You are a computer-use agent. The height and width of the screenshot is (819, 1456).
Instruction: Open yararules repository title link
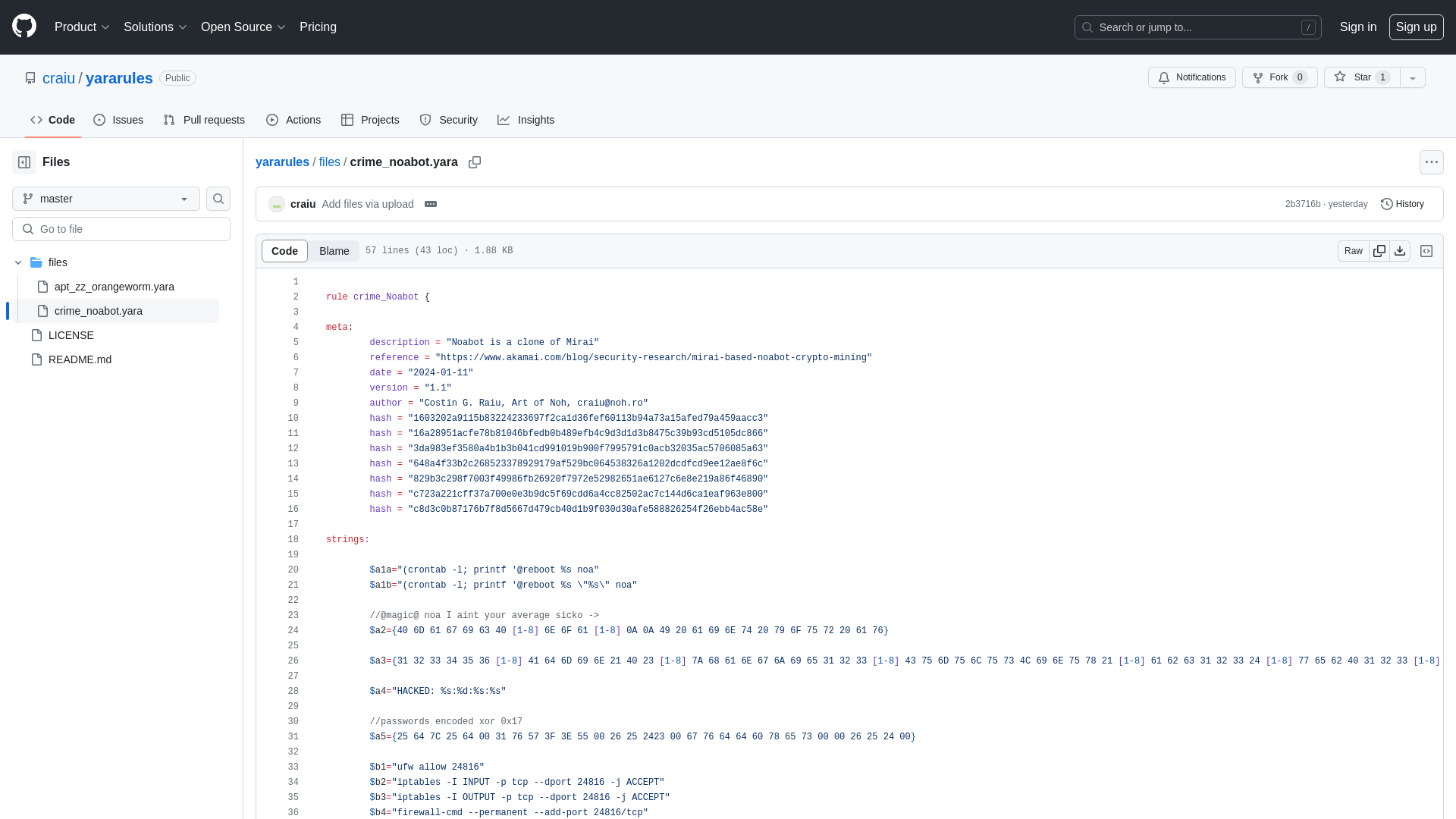pyautogui.click(x=119, y=78)
